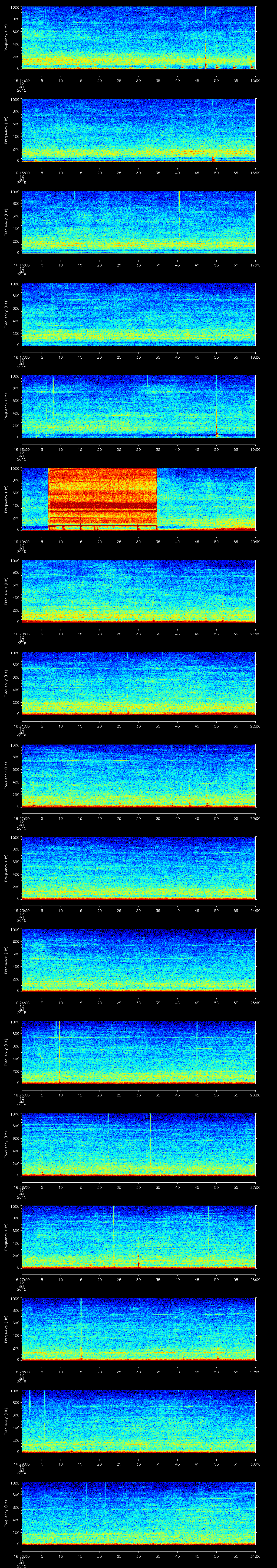Viewport: 277px width, 1568px height.
Task: Click the 27:00 end time label
Action: pyautogui.click(x=255, y=1187)
